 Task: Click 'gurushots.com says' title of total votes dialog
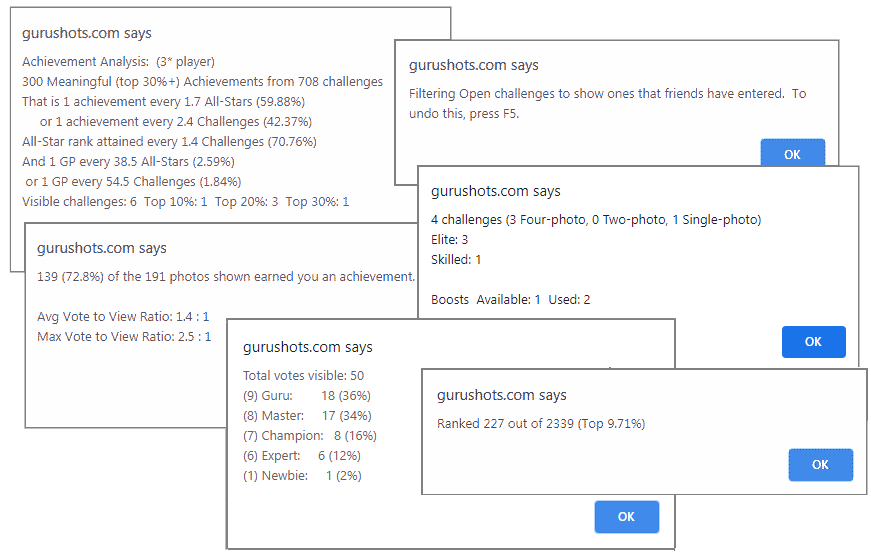308,347
